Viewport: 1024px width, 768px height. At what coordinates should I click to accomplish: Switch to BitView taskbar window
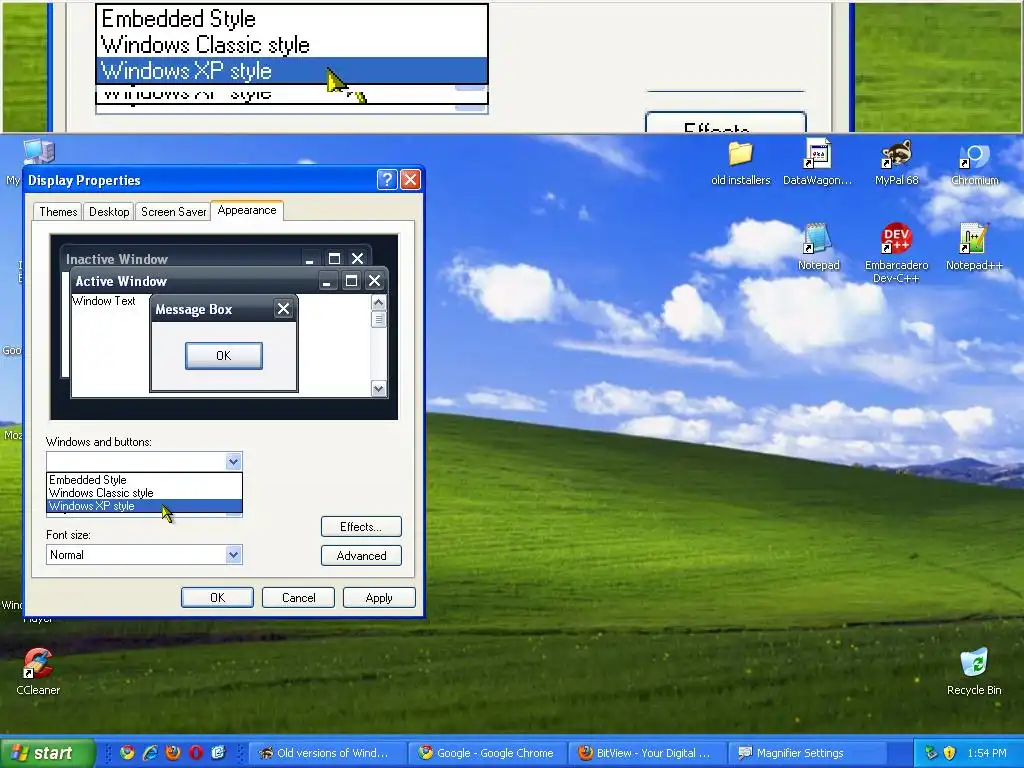point(647,753)
